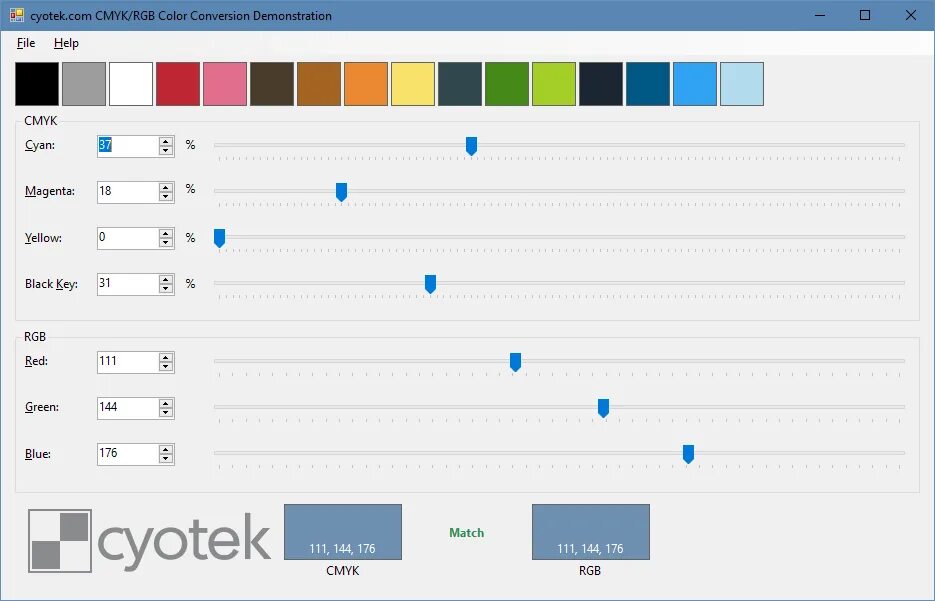This screenshot has height=601, width=935.
Task: Click the Blue slider thumb
Action: (x=688, y=454)
